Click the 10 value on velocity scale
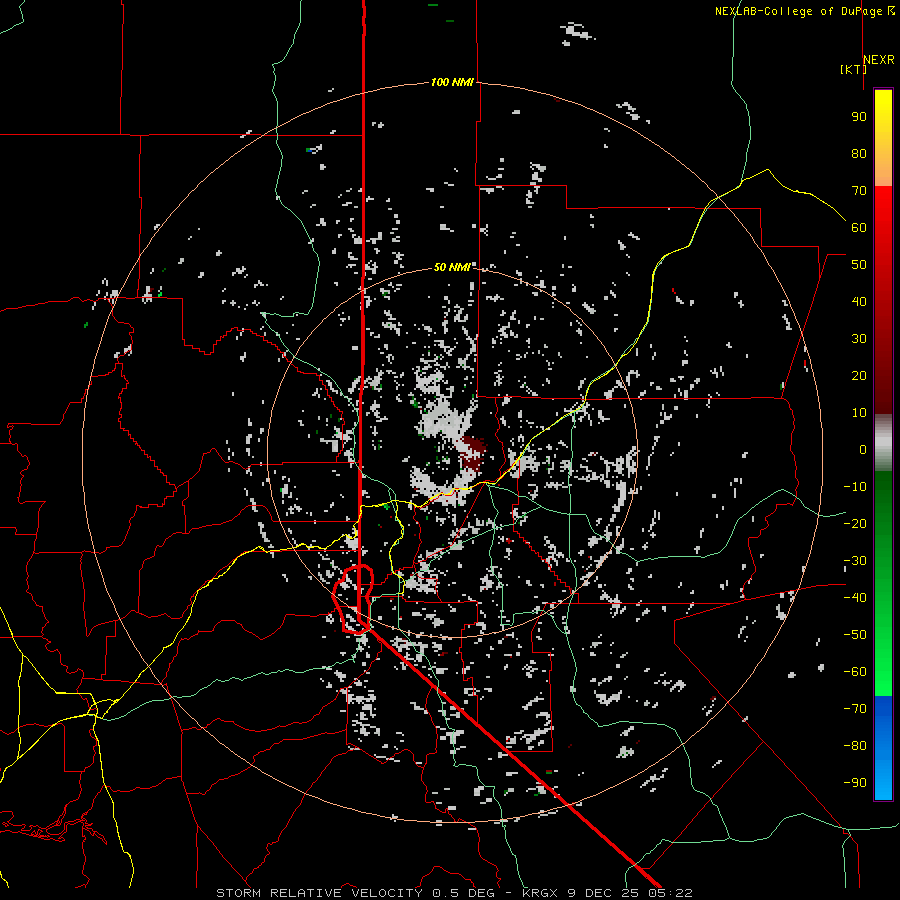This screenshot has width=900, height=900. 859,413
